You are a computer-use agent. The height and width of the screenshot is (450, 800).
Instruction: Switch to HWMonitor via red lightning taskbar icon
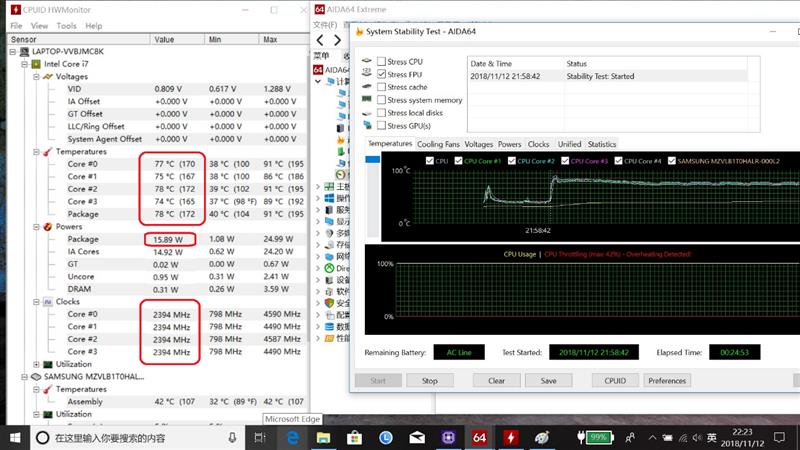coord(511,438)
